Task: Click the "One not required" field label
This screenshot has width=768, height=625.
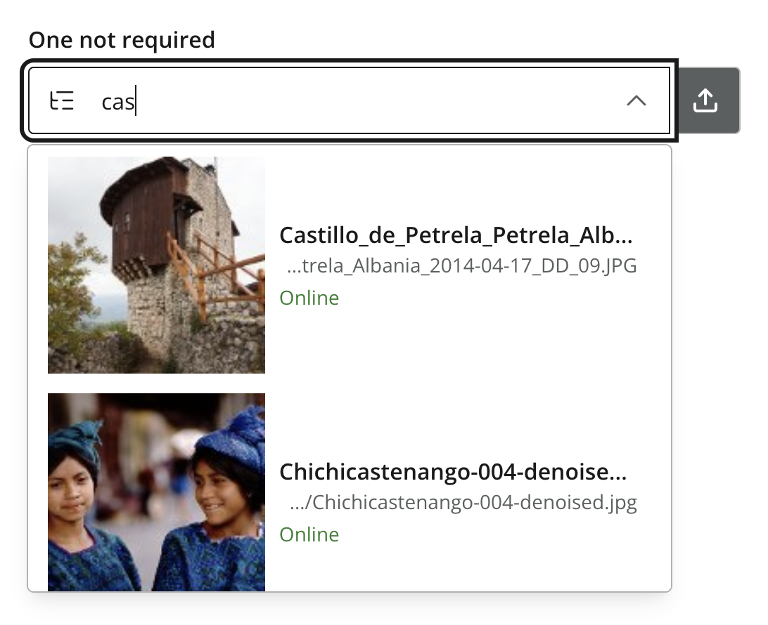Action: pyautogui.click(x=122, y=40)
